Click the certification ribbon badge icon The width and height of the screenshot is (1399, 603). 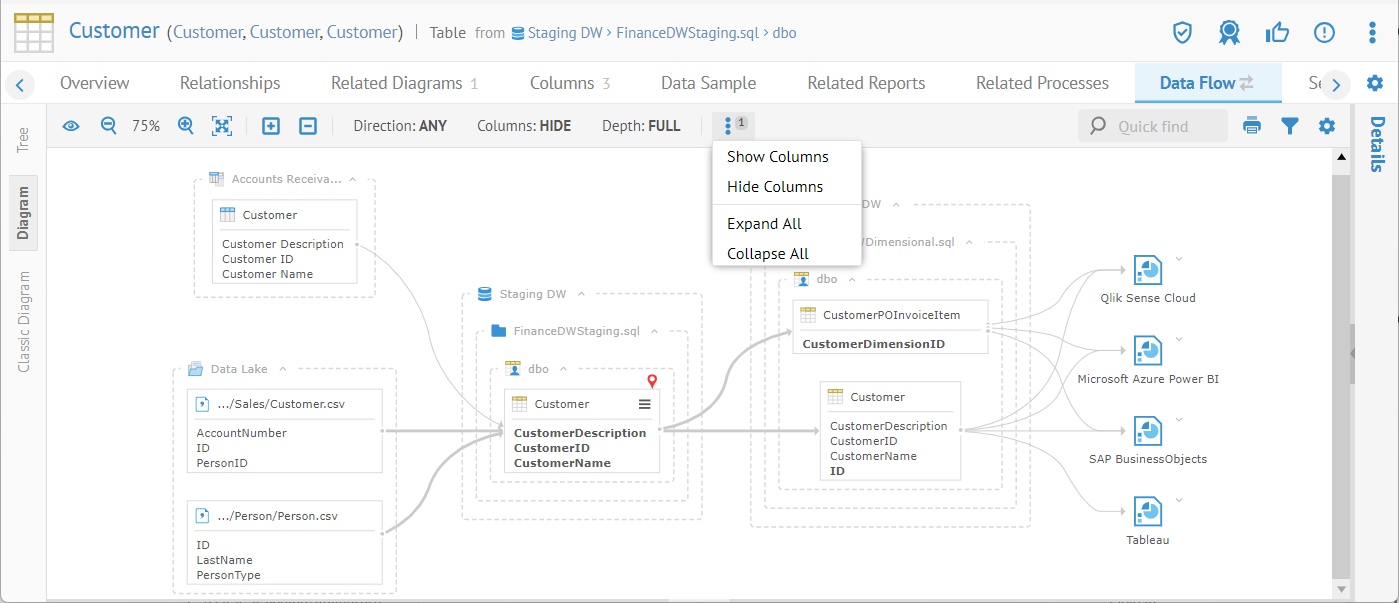coord(1229,33)
